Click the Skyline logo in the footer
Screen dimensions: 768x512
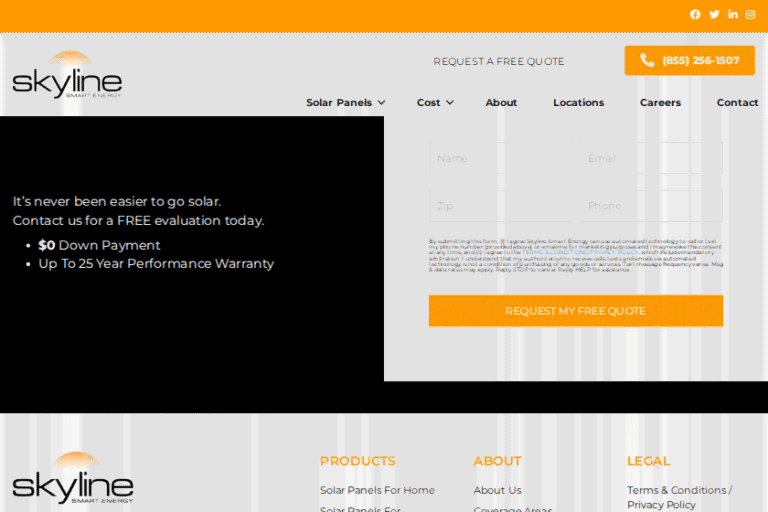coord(72,478)
